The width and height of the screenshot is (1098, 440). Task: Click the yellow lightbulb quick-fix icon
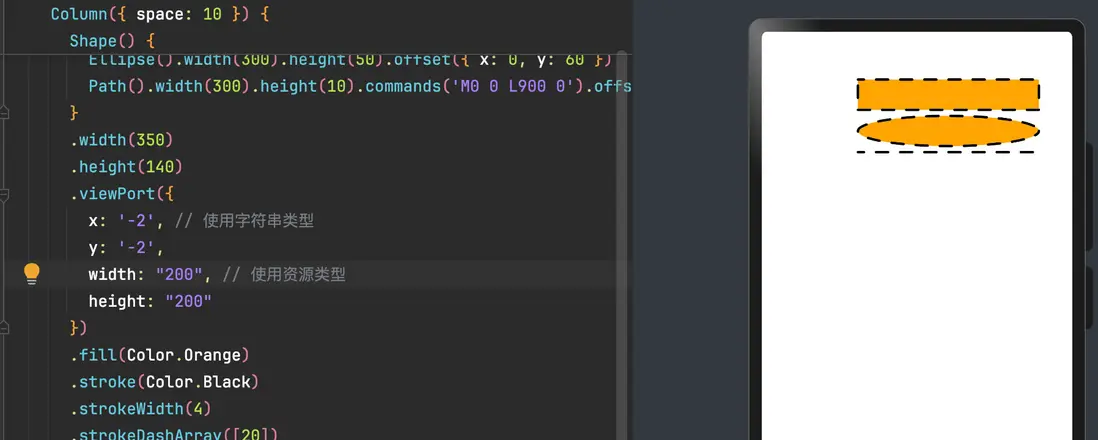pyautogui.click(x=32, y=274)
